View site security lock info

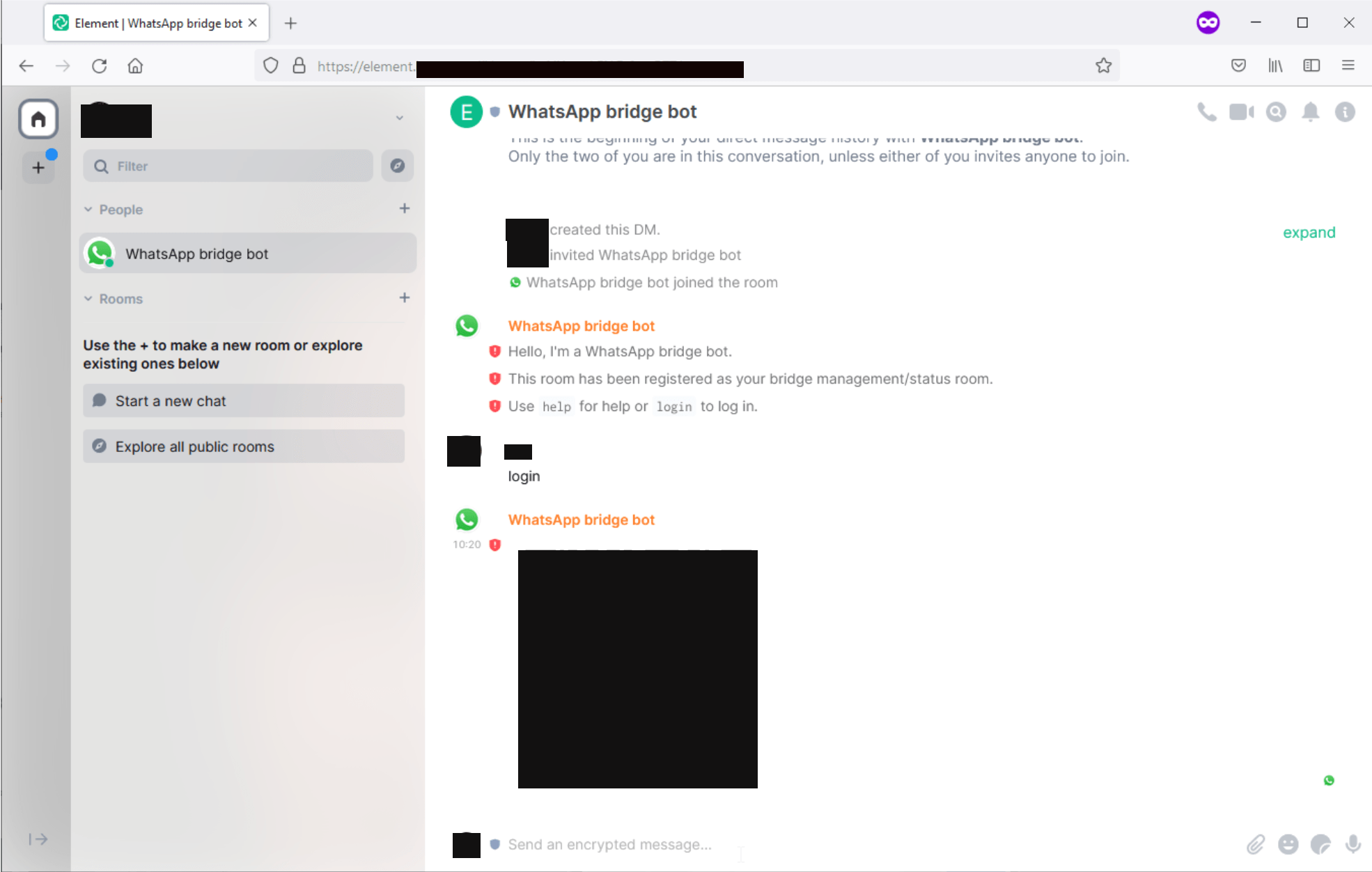tap(299, 65)
